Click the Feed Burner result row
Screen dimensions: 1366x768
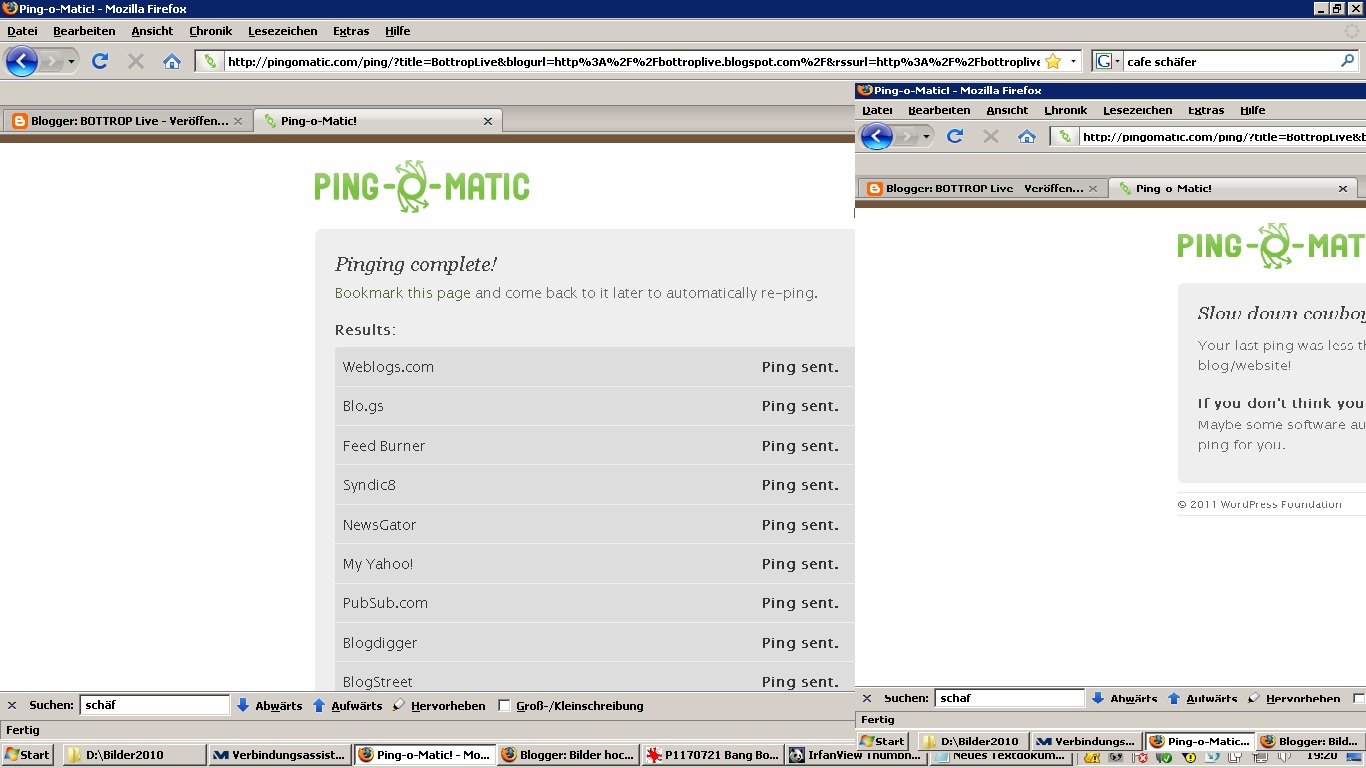[x=595, y=445]
